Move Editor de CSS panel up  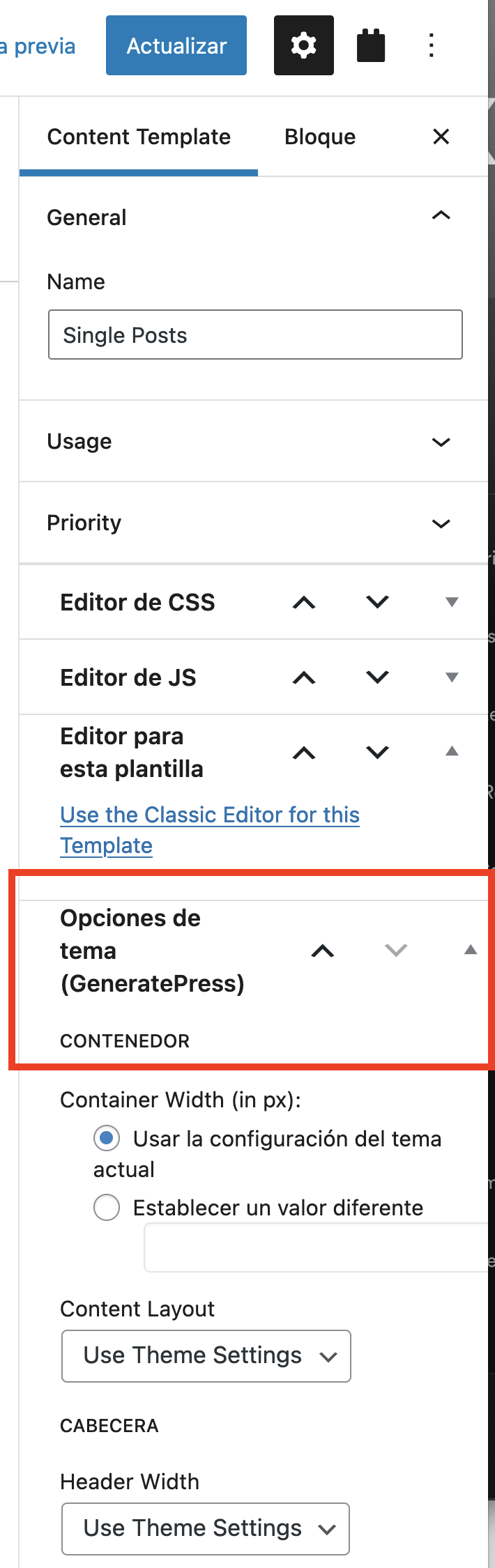[304, 602]
